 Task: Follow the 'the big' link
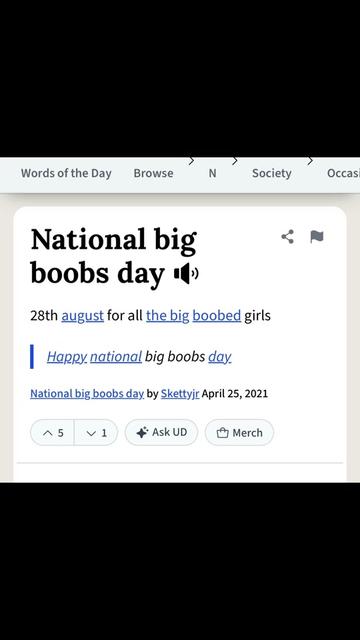pos(168,316)
